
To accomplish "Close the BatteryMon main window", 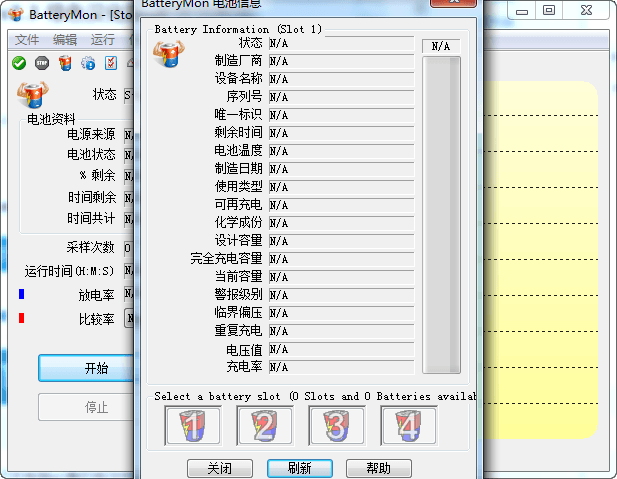I will click(586, 11).
